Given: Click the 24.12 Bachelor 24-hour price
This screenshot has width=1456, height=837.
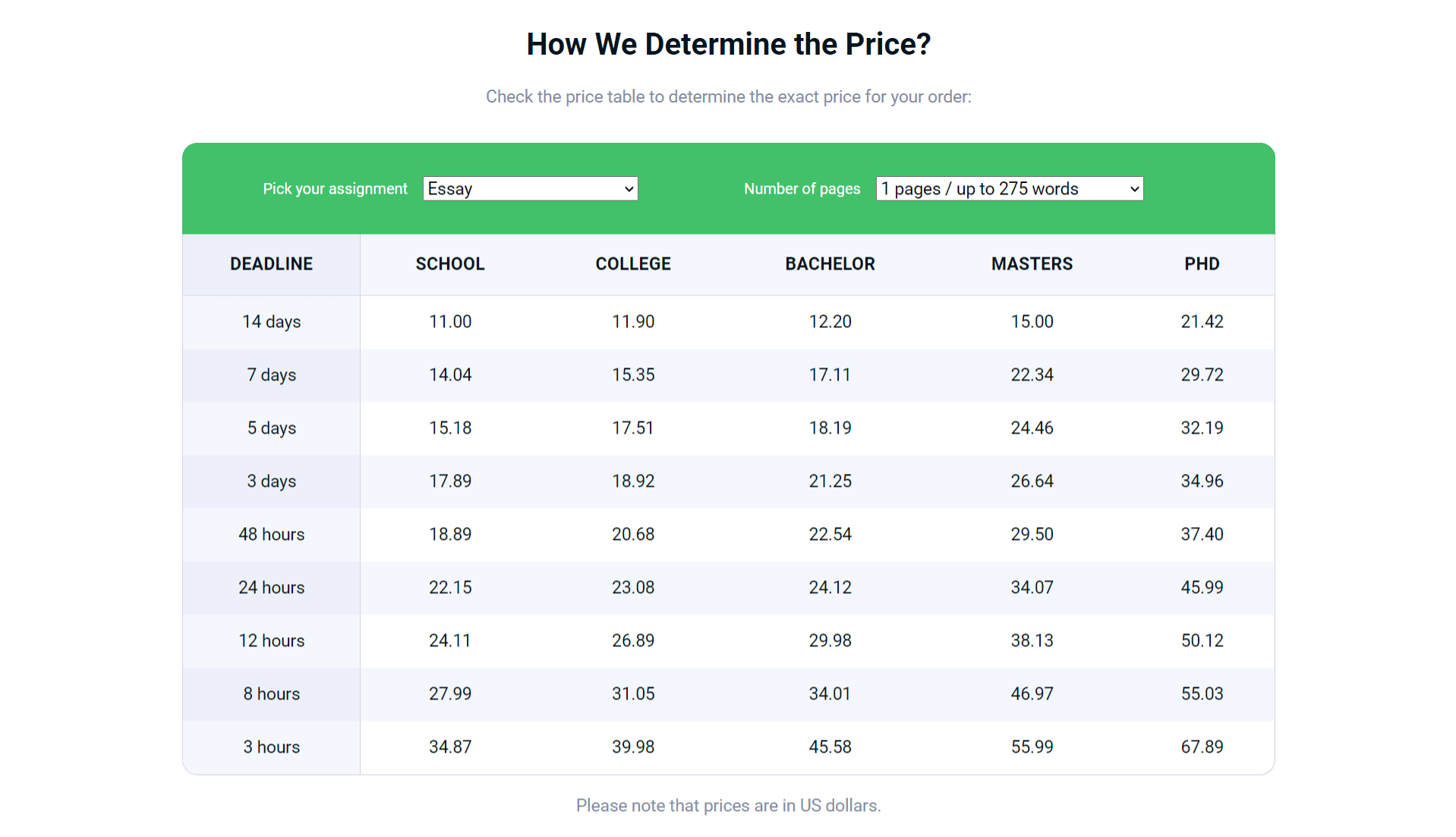Looking at the screenshot, I should (x=830, y=587).
